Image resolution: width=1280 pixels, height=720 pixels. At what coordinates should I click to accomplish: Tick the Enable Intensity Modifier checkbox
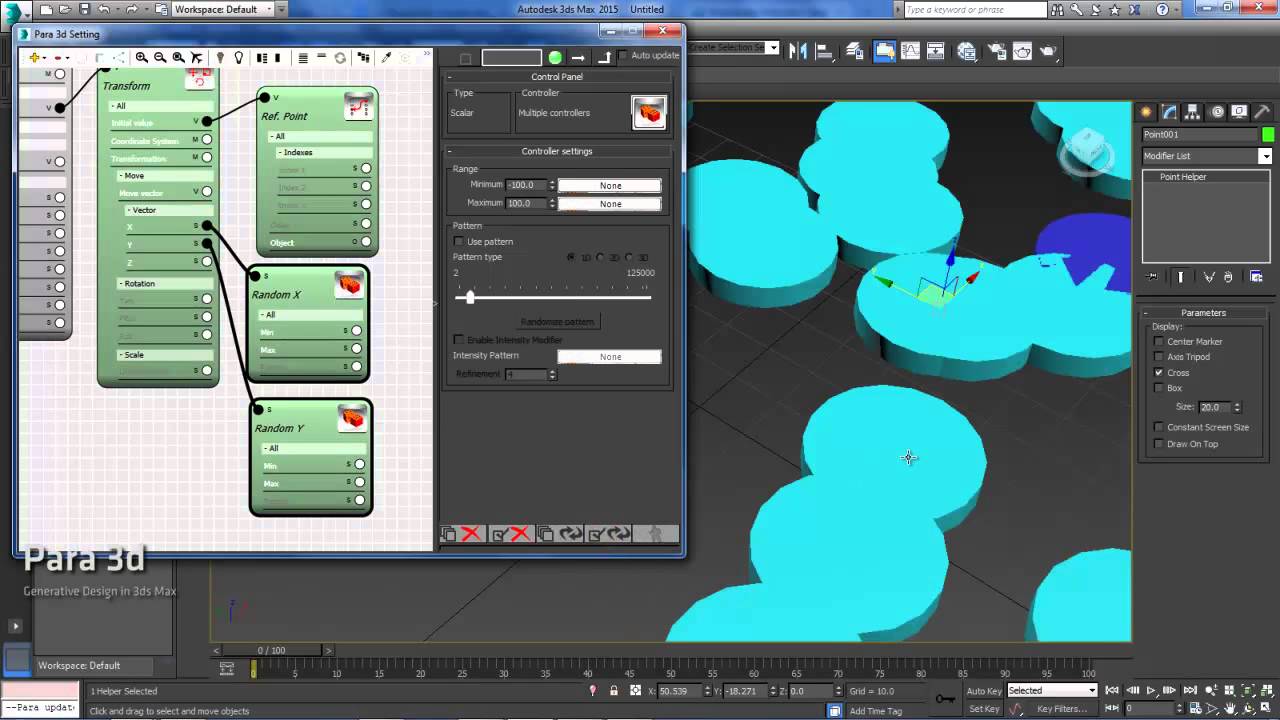tap(460, 340)
